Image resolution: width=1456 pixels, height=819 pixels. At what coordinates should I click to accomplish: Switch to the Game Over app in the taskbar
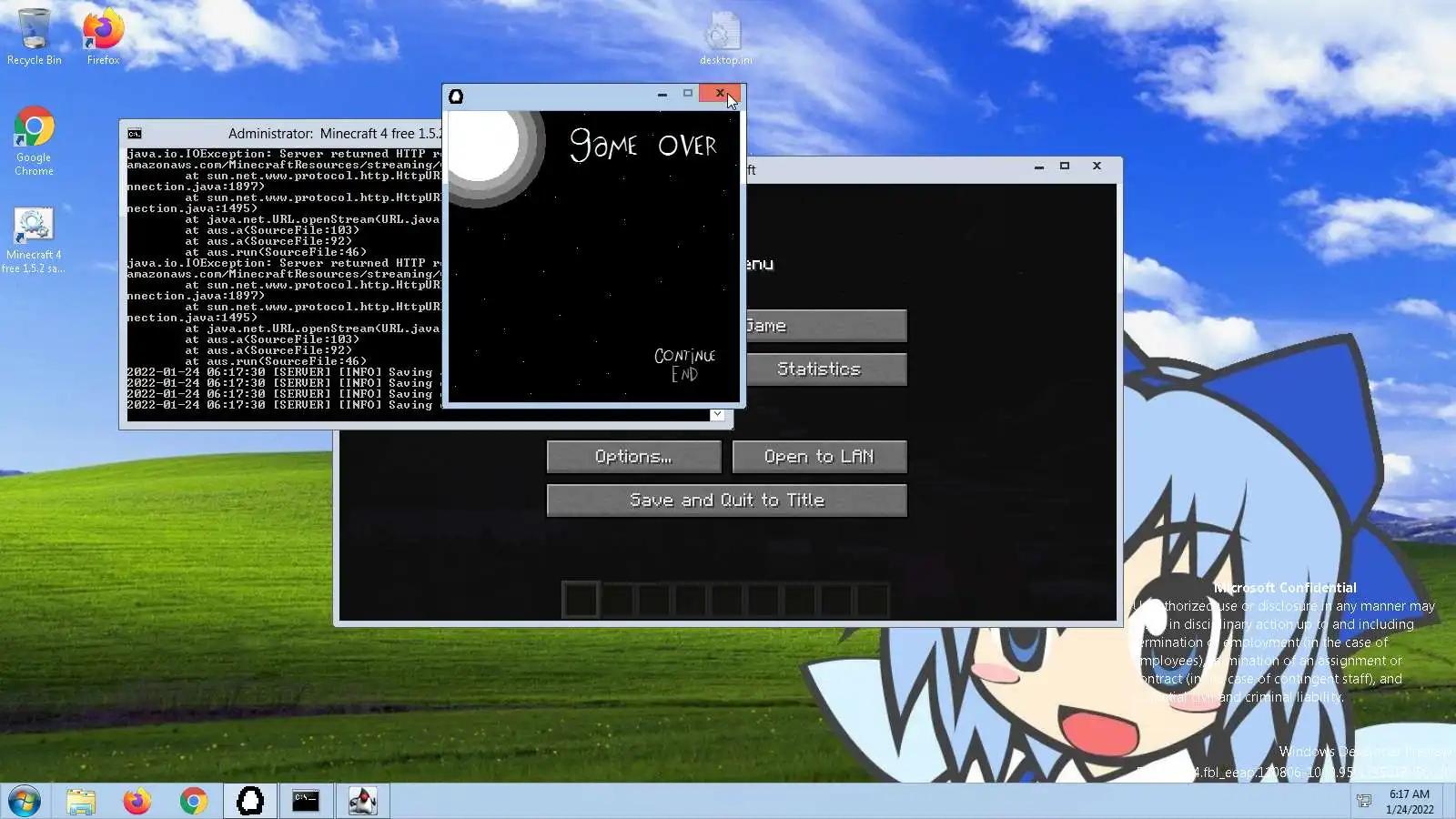250,802
